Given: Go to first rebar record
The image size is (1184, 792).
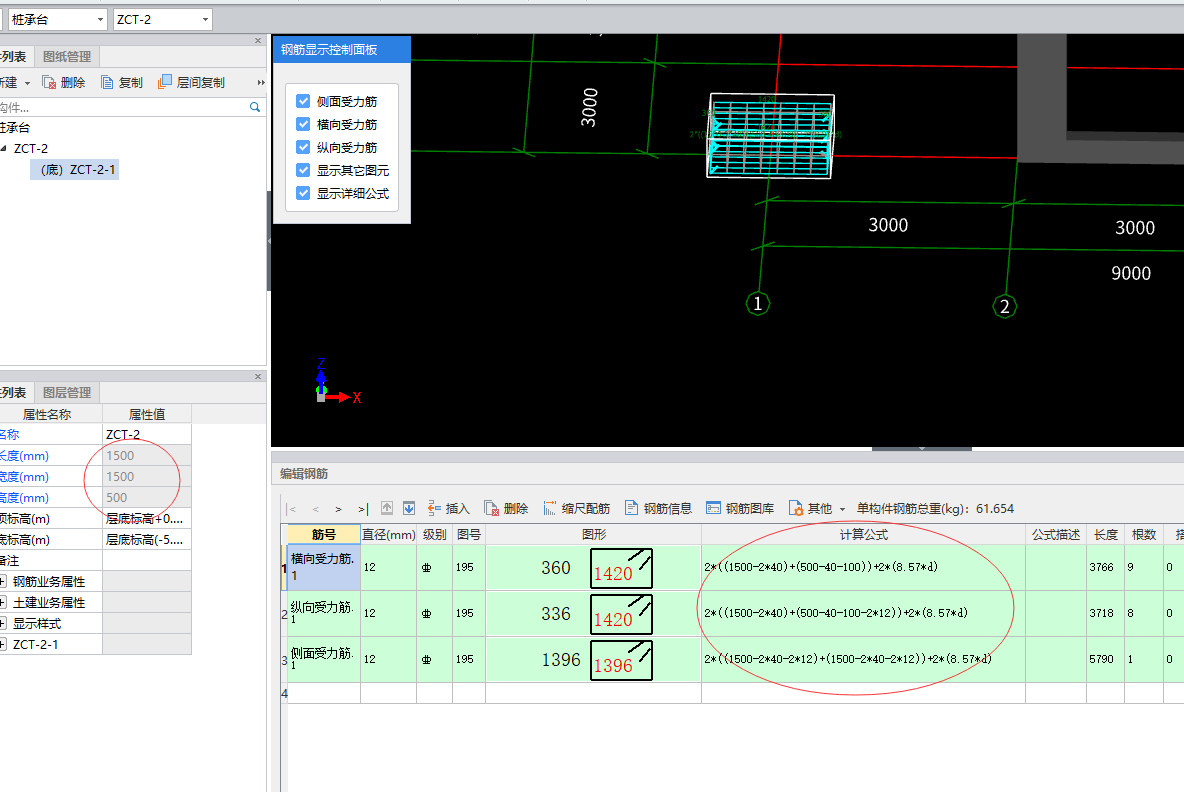Looking at the screenshot, I should pos(292,509).
